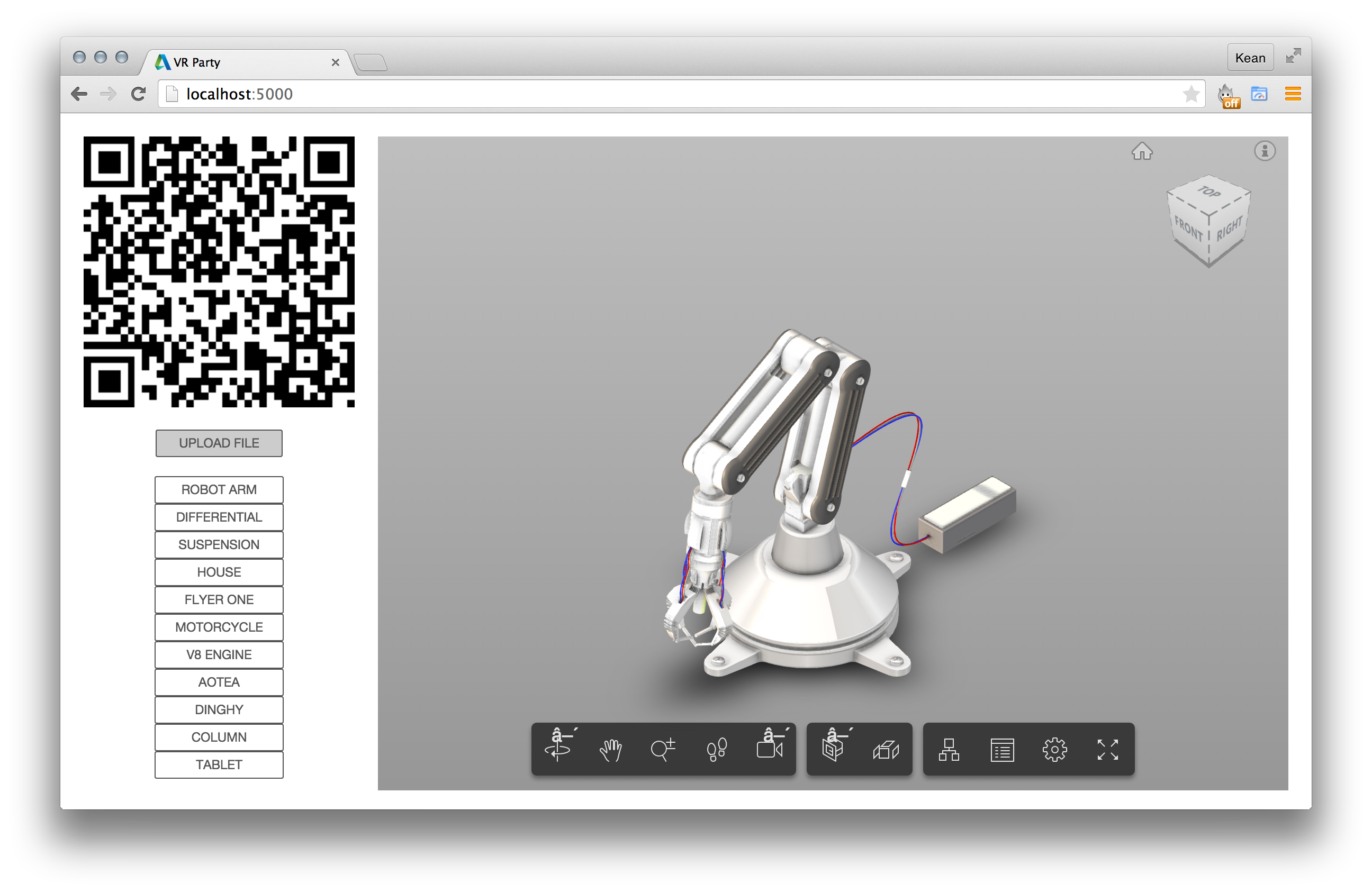Load the ROBOT ARM model
Screen dimensions: 1372x893
point(219,490)
